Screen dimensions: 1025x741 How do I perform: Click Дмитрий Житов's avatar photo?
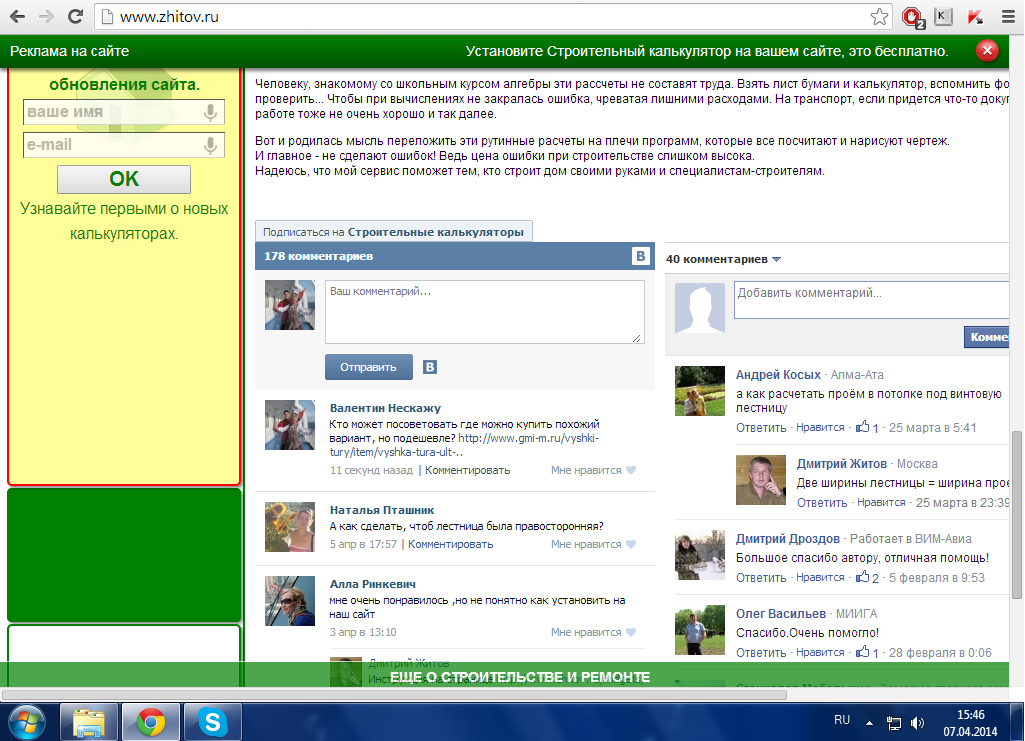tap(761, 480)
